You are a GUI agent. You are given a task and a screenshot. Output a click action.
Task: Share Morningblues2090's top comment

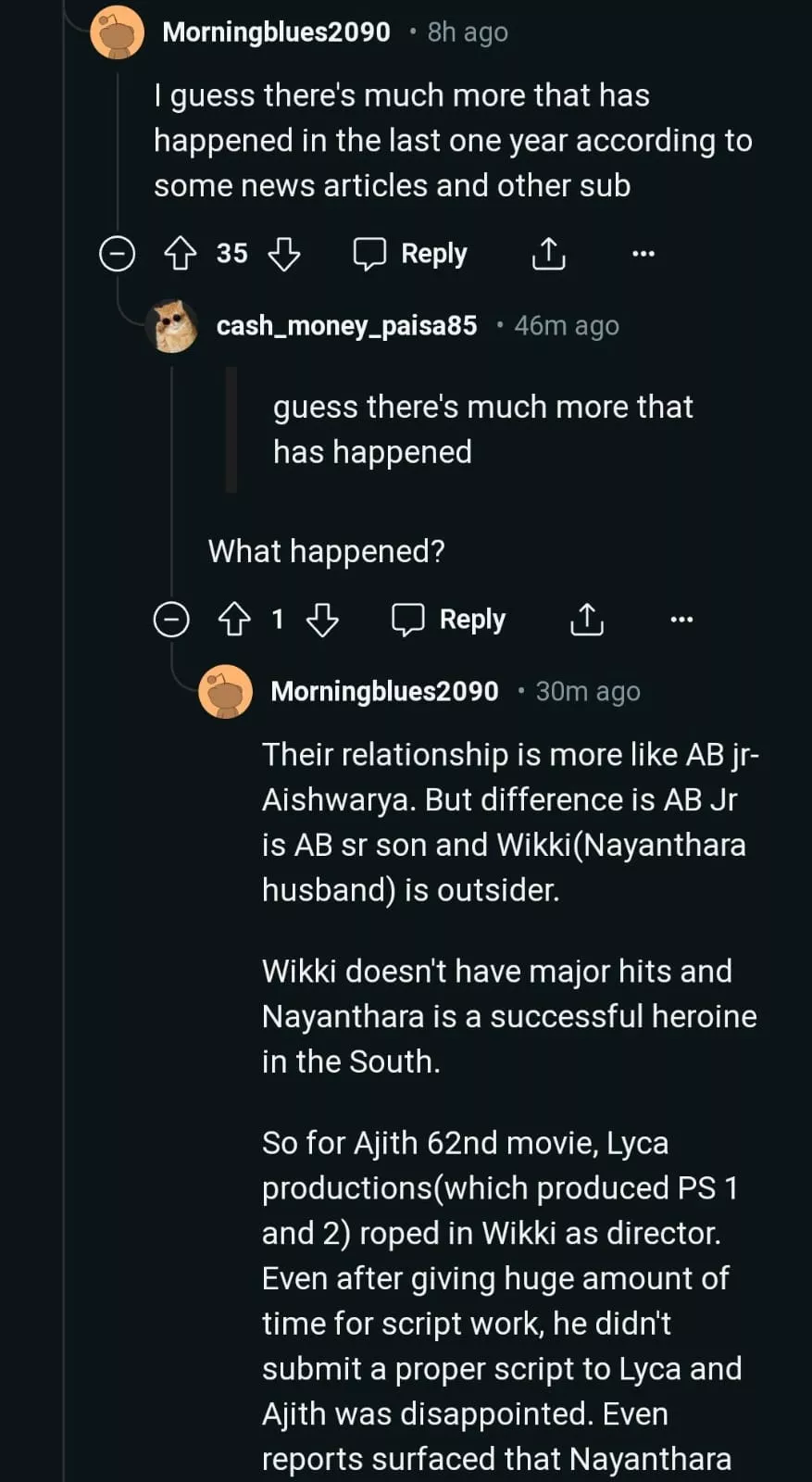(548, 253)
